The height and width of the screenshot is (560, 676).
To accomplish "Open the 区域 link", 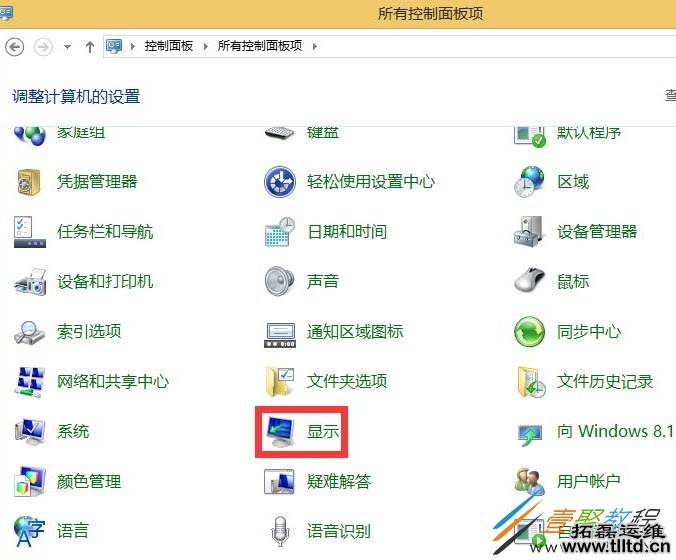I will click(x=573, y=181).
